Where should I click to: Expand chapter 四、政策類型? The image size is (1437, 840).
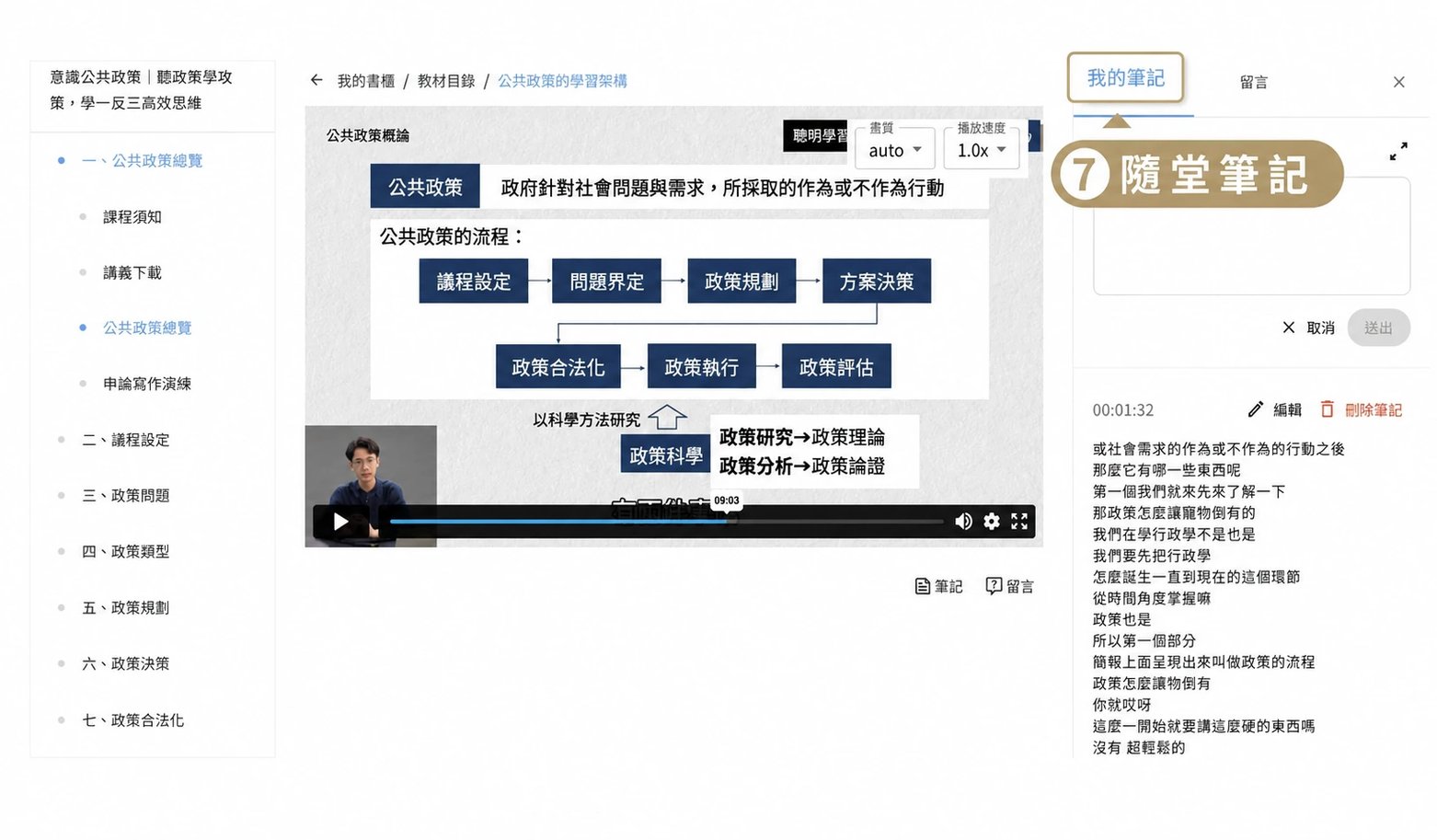point(126,551)
